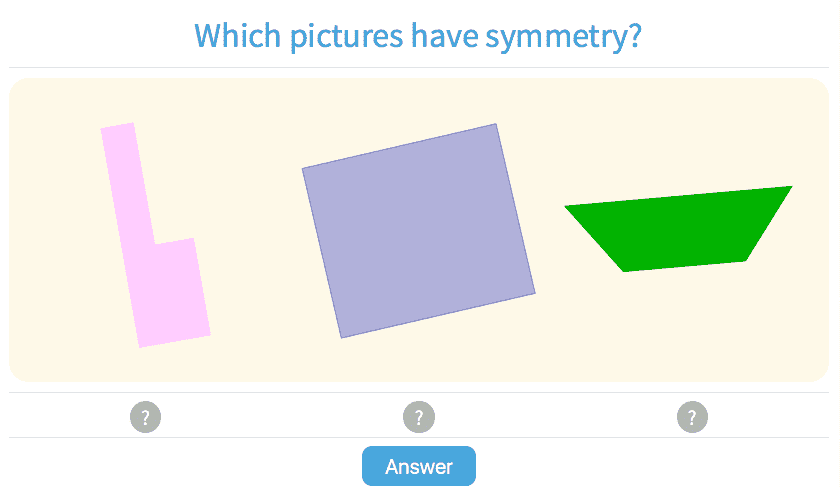Toggle the middle gray question mark circle

coord(419,417)
